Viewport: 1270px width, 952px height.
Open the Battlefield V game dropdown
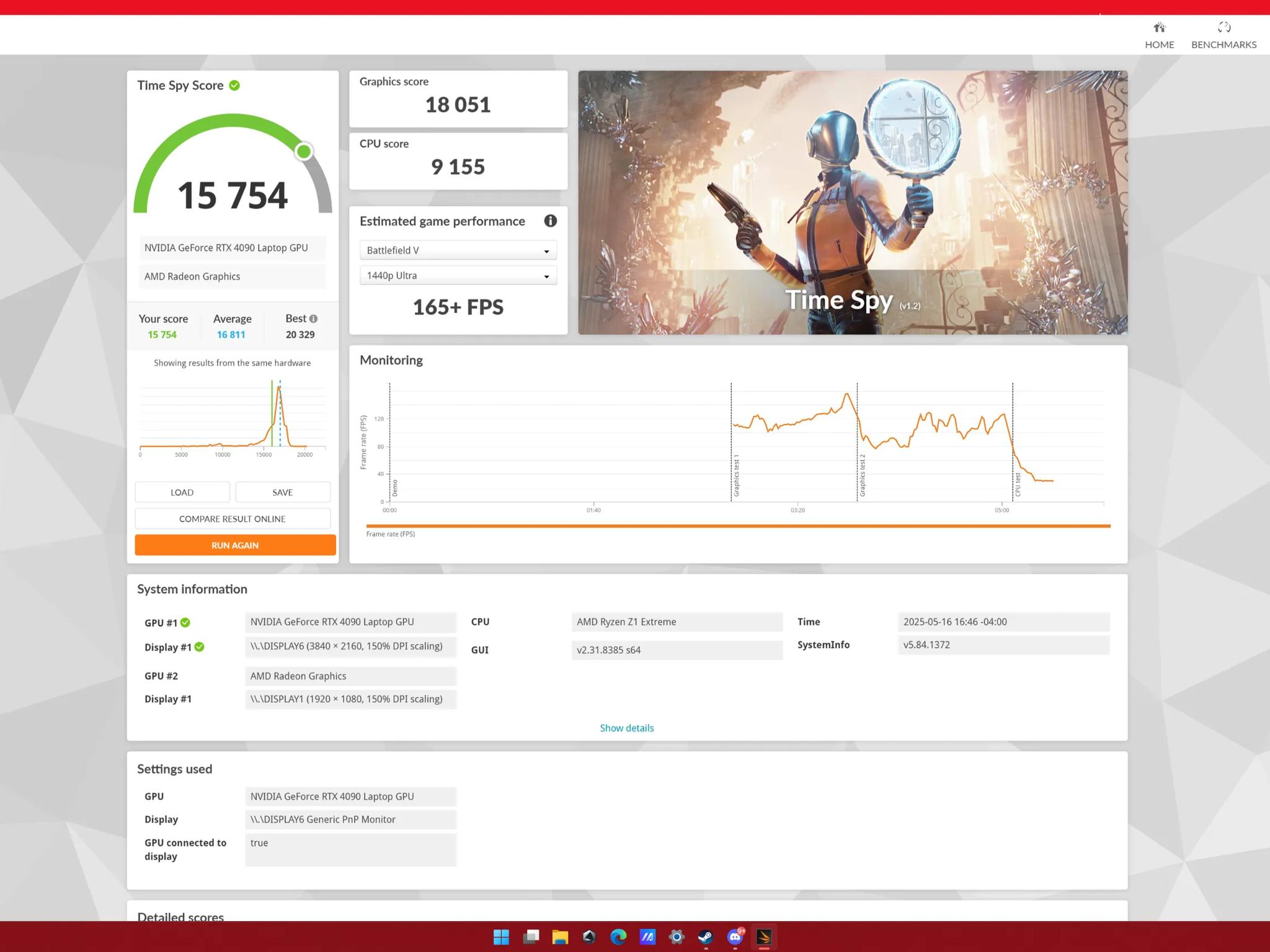pyautogui.click(x=458, y=250)
